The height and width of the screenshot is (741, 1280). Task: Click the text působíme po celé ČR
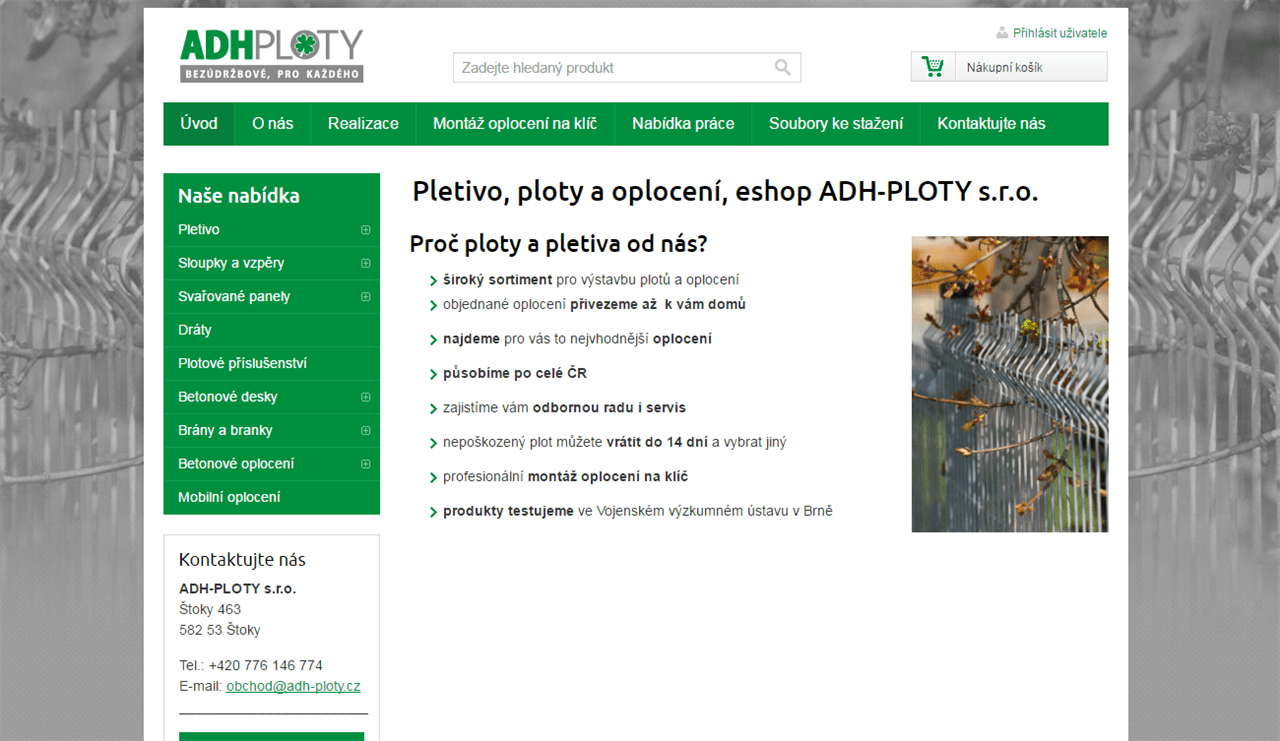515,374
